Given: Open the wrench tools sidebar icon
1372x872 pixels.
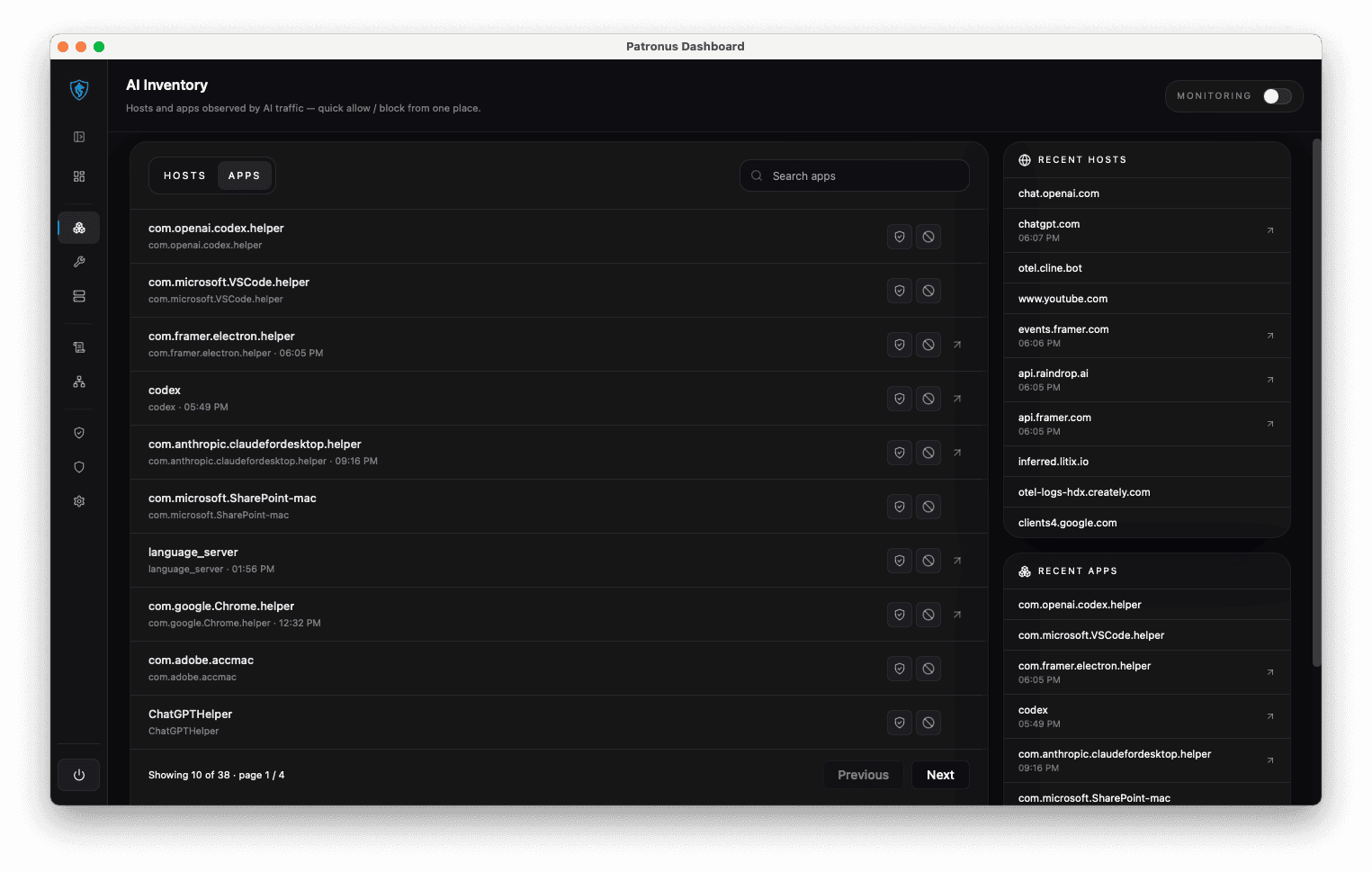Looking at the screenshot, I should click(x=79, y=262).
